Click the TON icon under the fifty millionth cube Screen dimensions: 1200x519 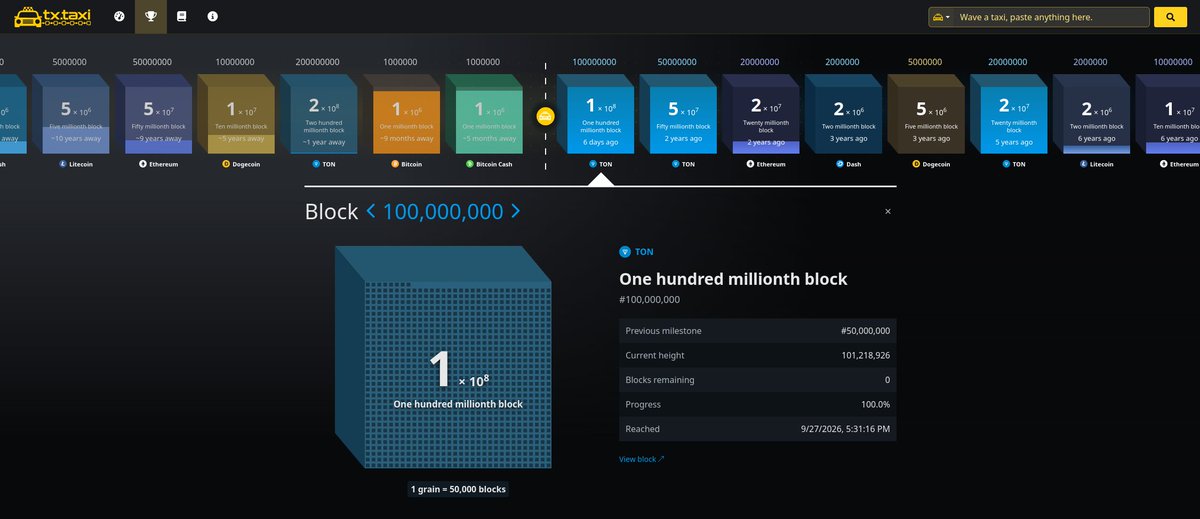(x=675, y=164)
